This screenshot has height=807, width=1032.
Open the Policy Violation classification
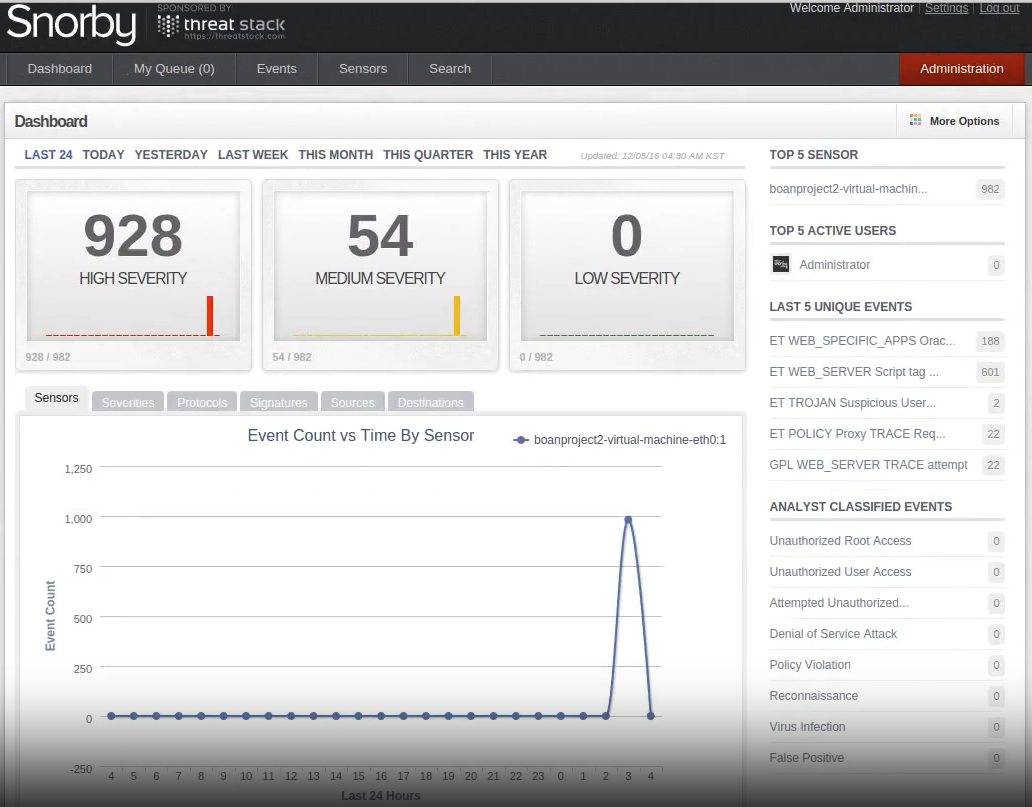point(810,665)
